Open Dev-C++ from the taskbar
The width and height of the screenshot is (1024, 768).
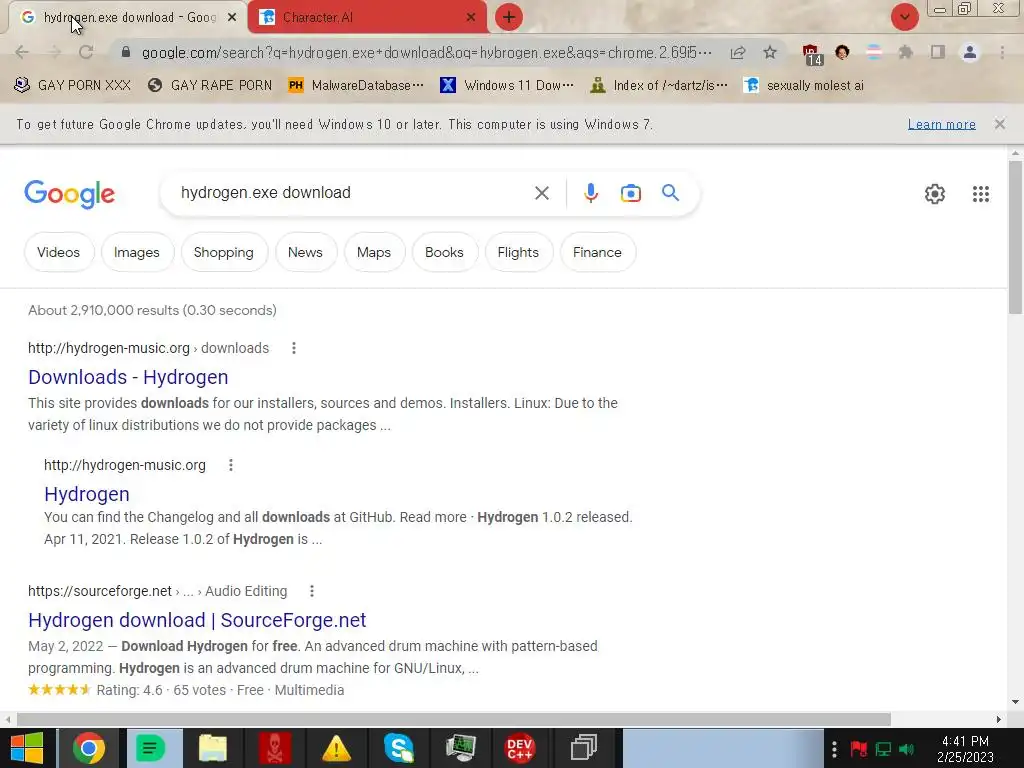[520, 748]
